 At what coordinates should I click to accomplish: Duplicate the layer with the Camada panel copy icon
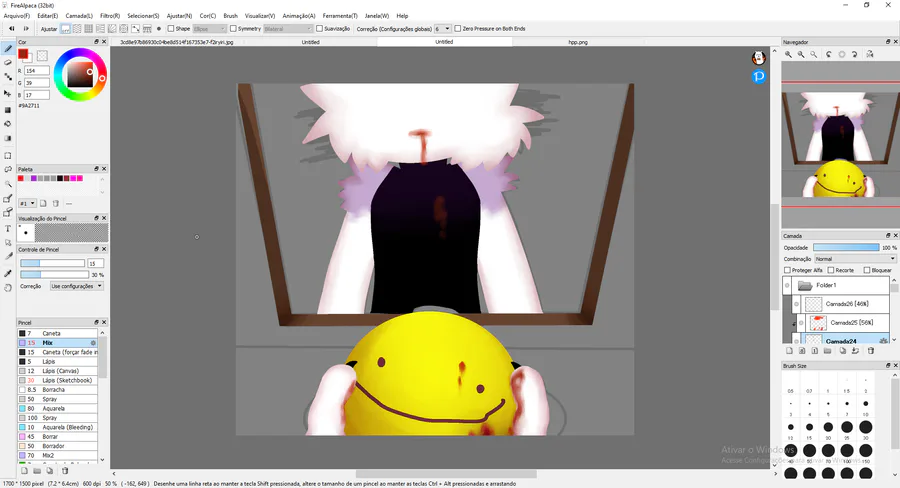click(842, 350)
